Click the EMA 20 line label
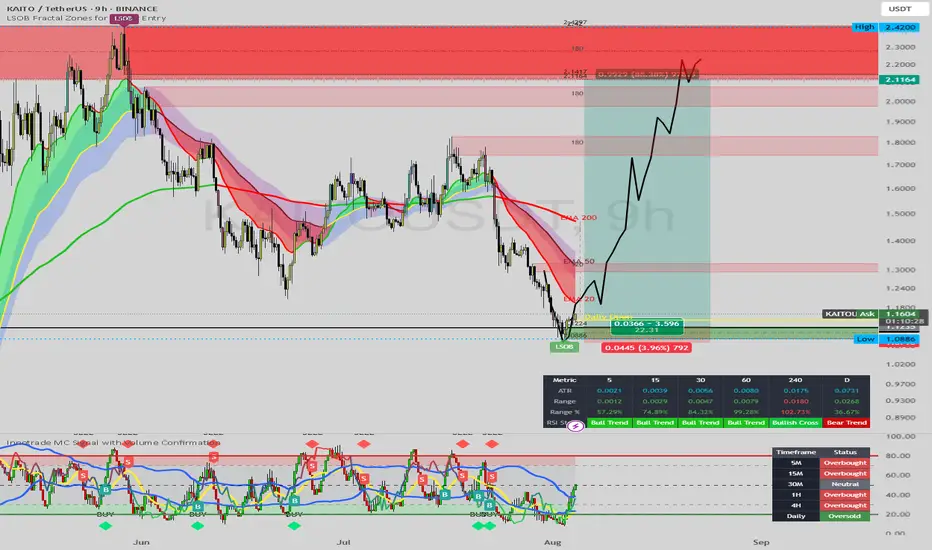The height and width of the screenshot is (550, 932). (x=579, y=299)
